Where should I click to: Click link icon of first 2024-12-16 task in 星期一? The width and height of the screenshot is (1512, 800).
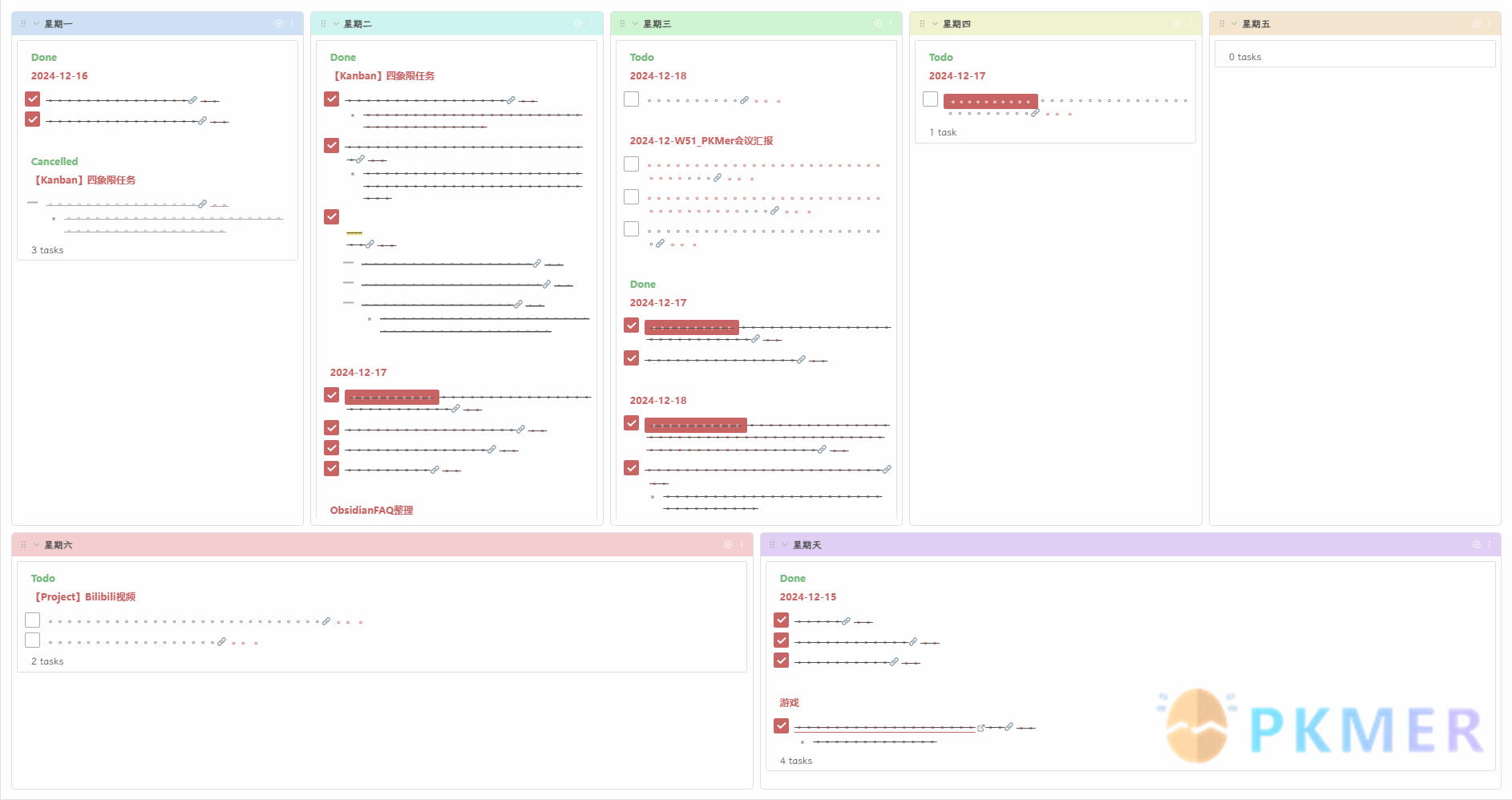pyautogui.click(x=192, y=100)
